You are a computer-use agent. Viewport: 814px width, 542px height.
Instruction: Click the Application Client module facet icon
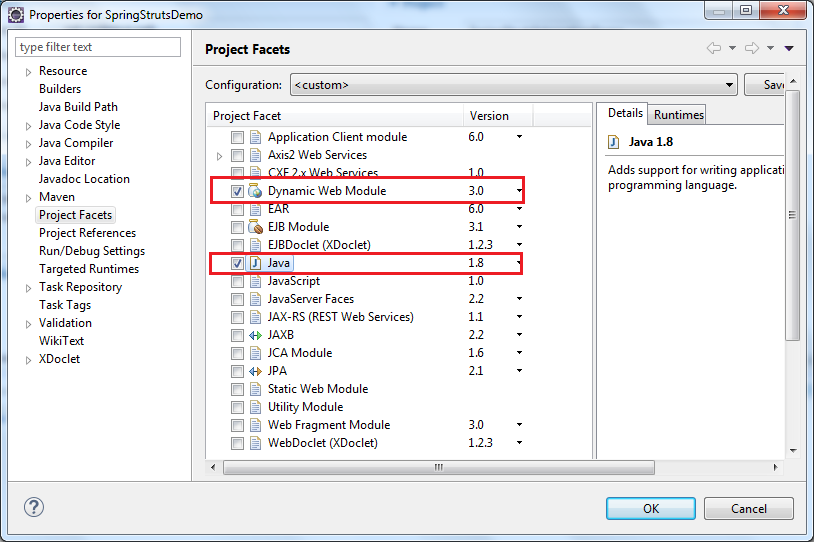tap(255, 137)
